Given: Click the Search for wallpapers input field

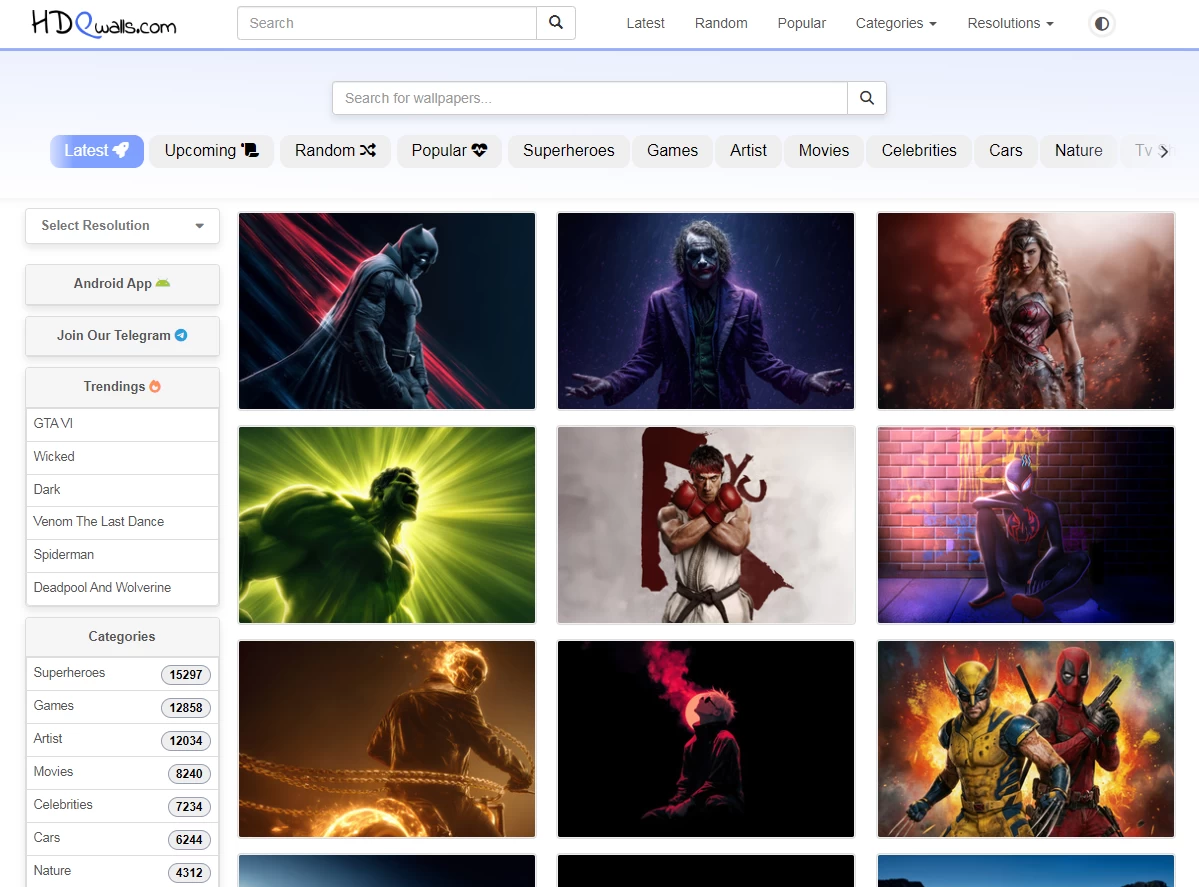Looking at the screenshot, I should click(x=590, y=98).
